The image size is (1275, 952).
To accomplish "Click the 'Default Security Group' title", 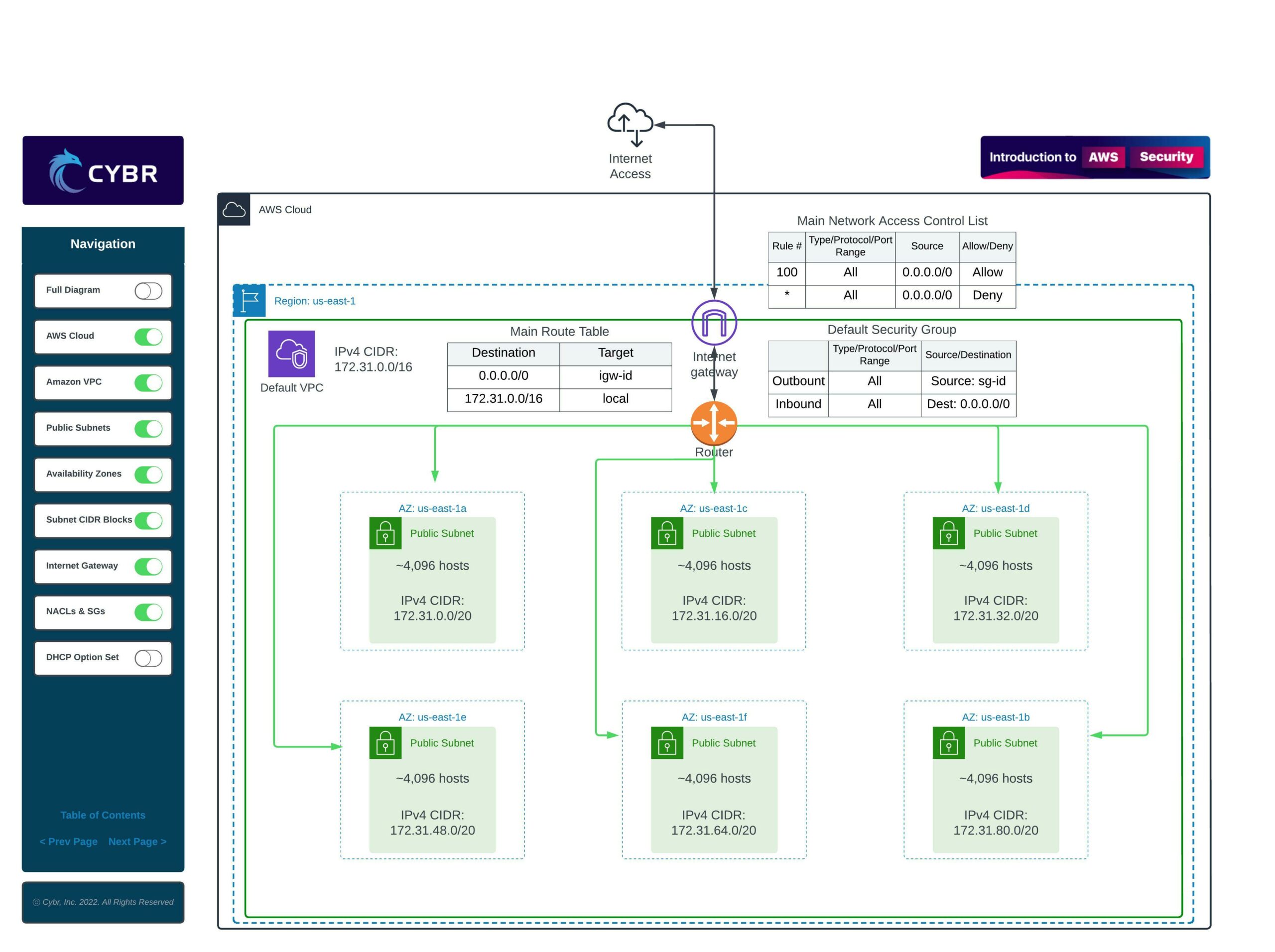I will coord(892,330).
